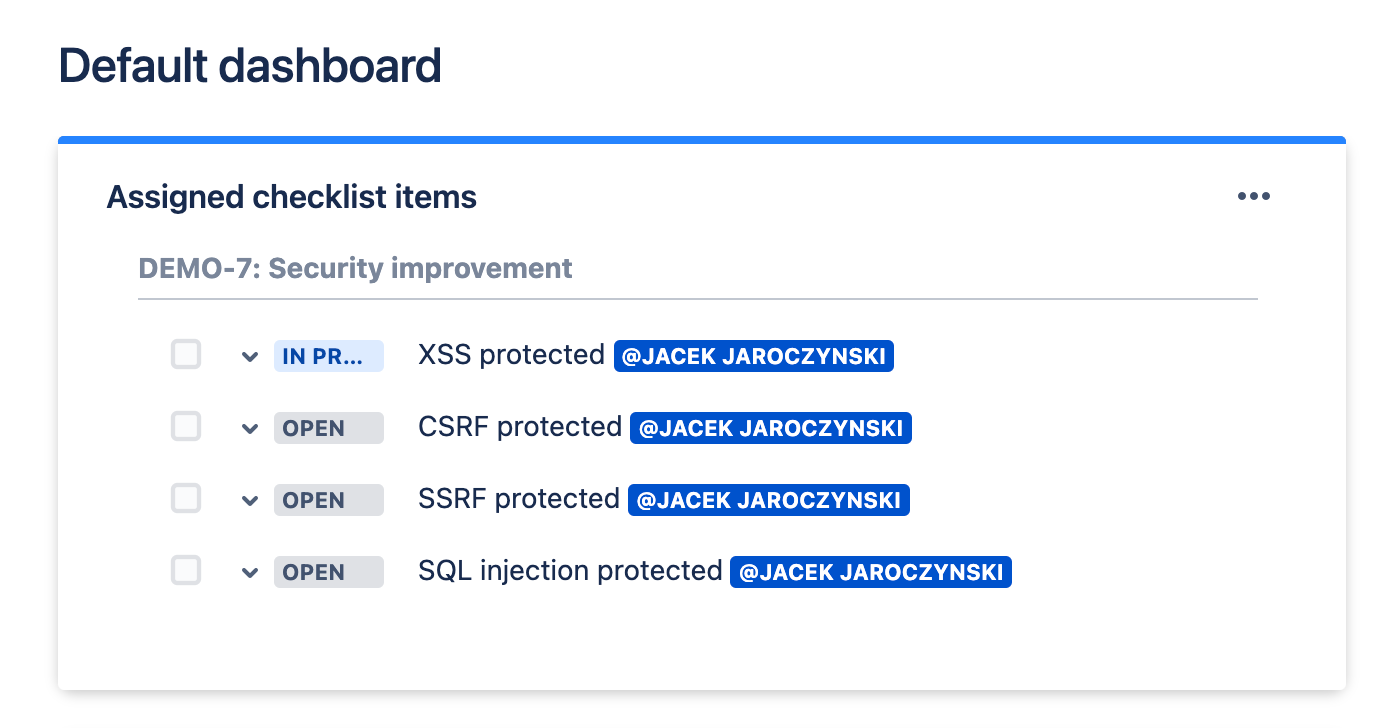Select the @JACEK JAROCZYNSKI mention on SQL injection protected
1388x728 pixels.
click(870, 571)
